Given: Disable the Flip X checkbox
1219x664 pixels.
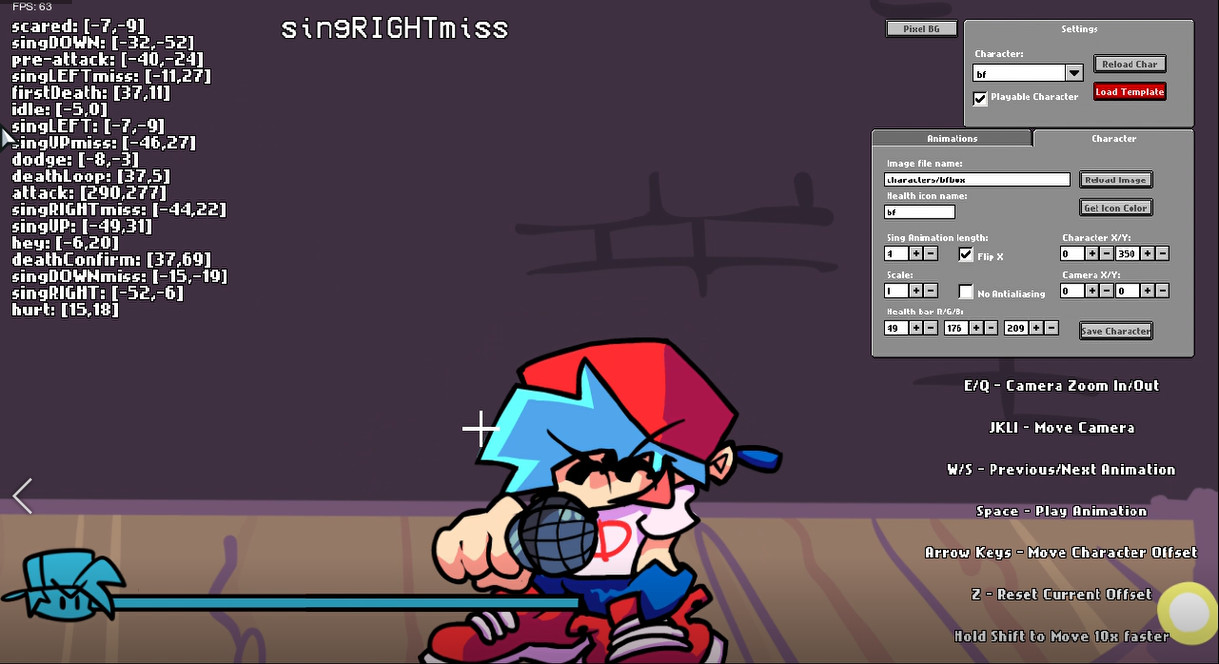Looking at the screenshot, I should (x=964, y=254).
